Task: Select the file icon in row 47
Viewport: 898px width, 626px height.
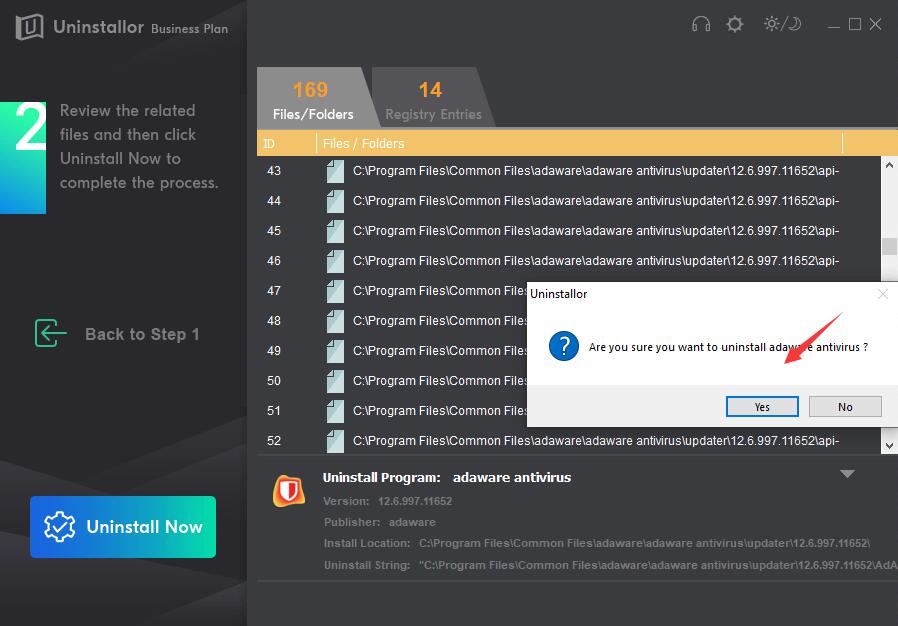Action: [x=335, y=291]
